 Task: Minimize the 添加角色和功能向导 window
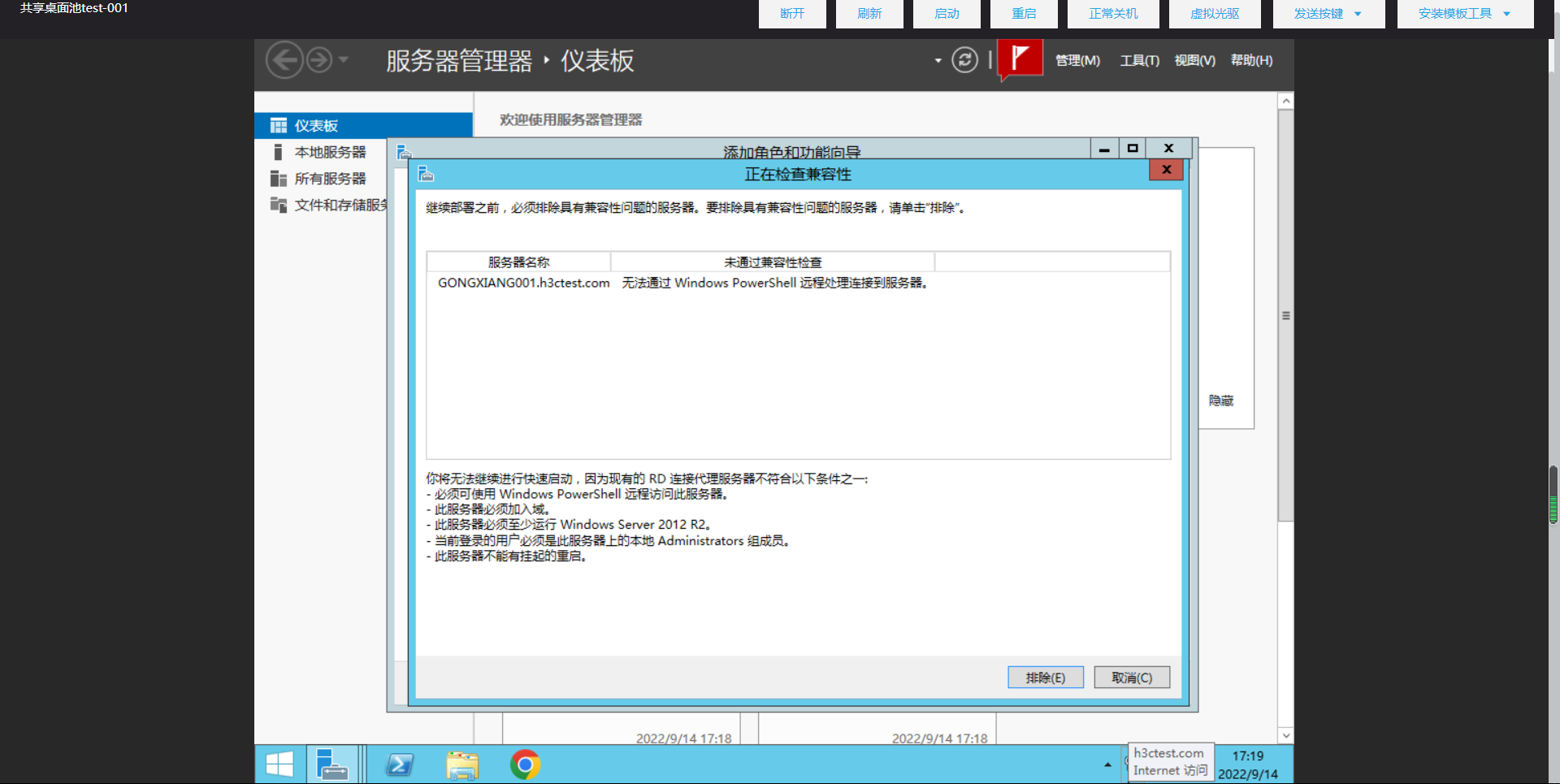tap(1104, 149)
